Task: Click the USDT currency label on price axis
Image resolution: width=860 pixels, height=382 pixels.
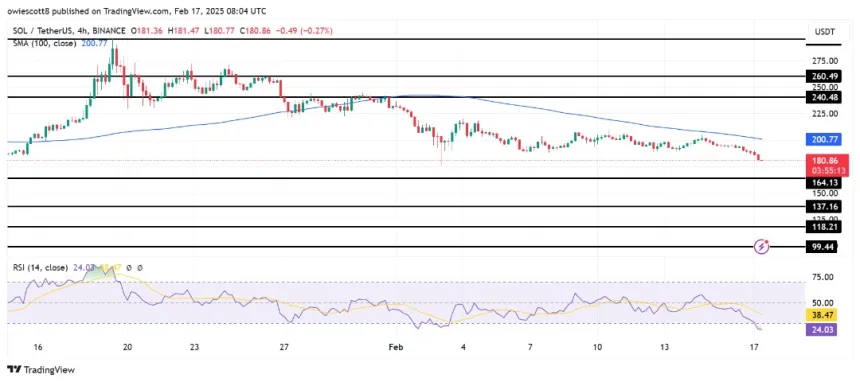Action: 823,32
